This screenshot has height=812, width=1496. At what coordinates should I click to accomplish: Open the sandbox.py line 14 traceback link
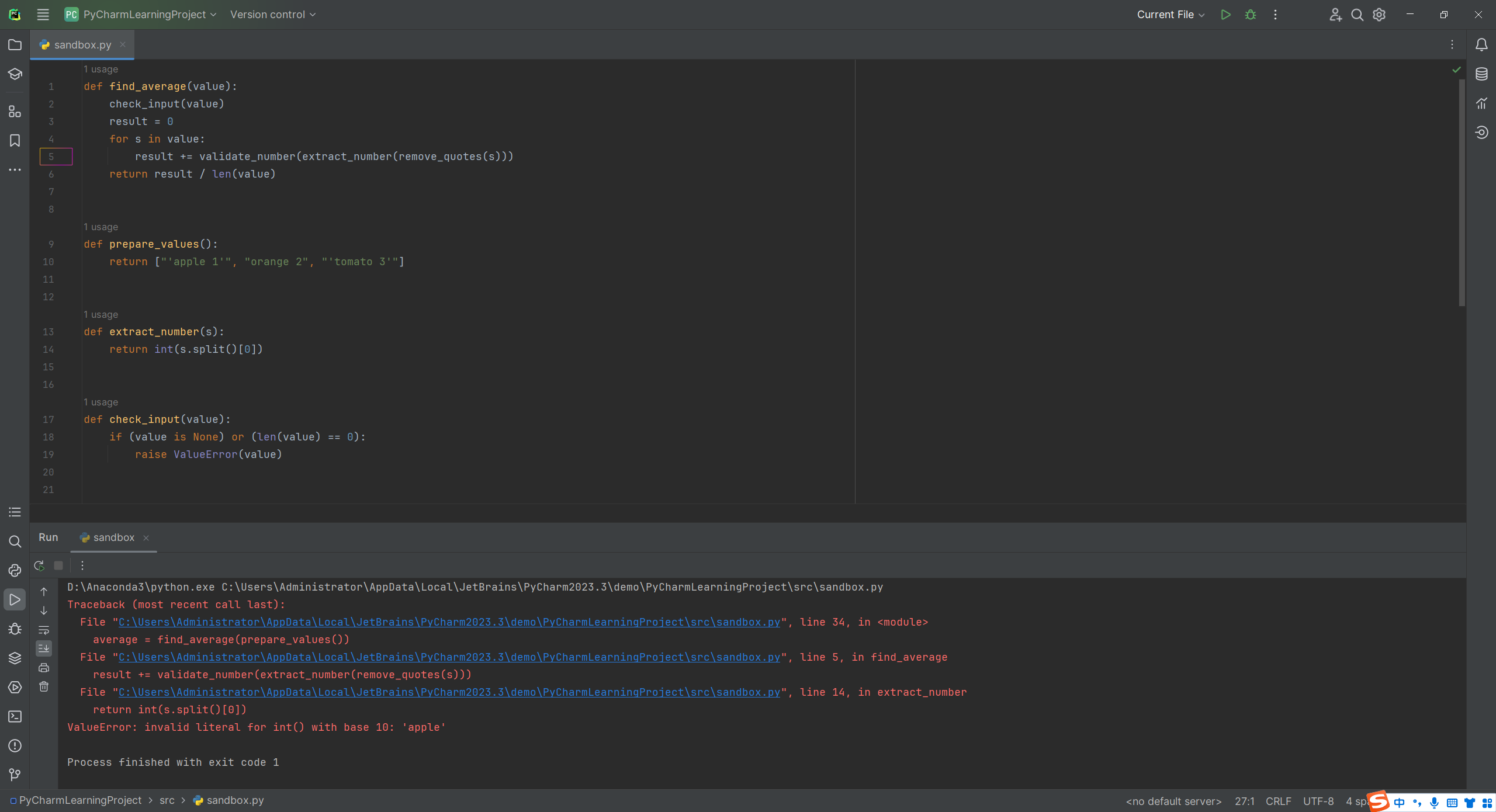pyautogui.click(x=449, y=692)
